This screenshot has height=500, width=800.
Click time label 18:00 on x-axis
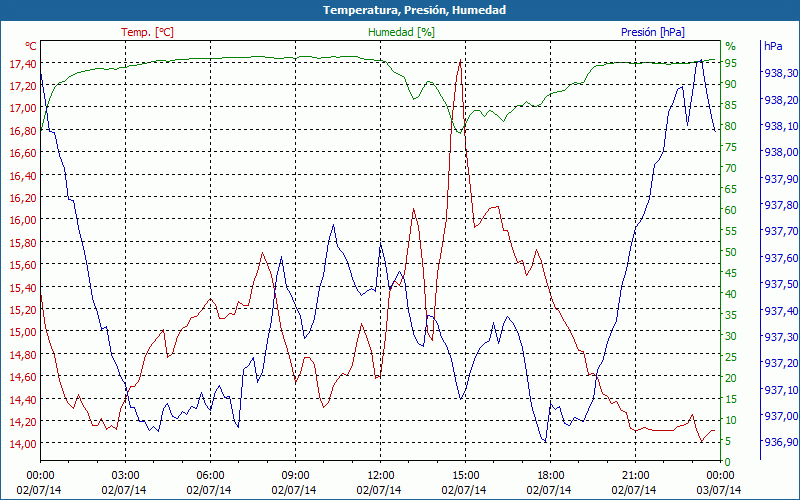tap(551, 476)
